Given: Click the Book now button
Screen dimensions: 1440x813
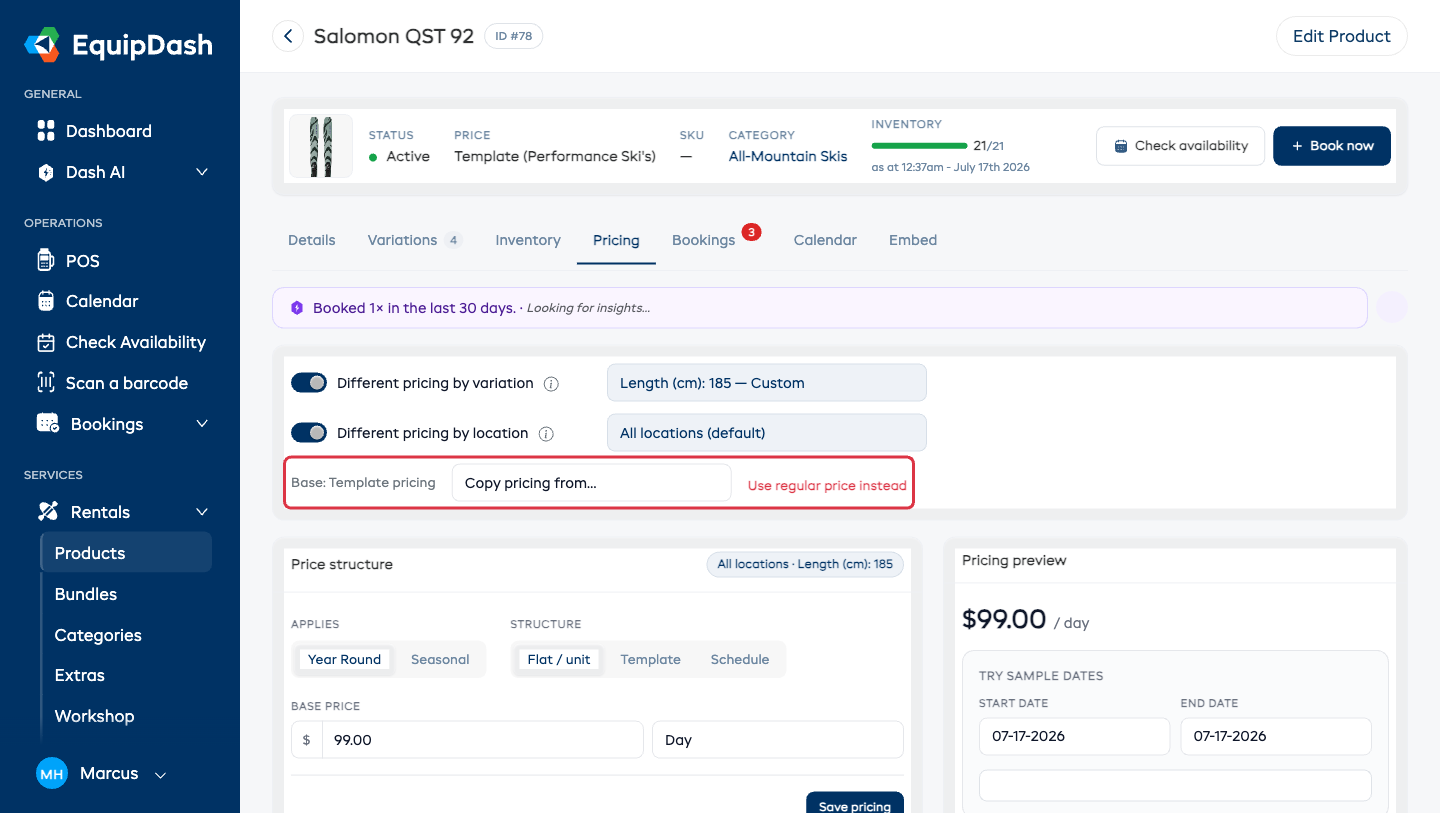Looking at the screenshot, I should 1332,146.
